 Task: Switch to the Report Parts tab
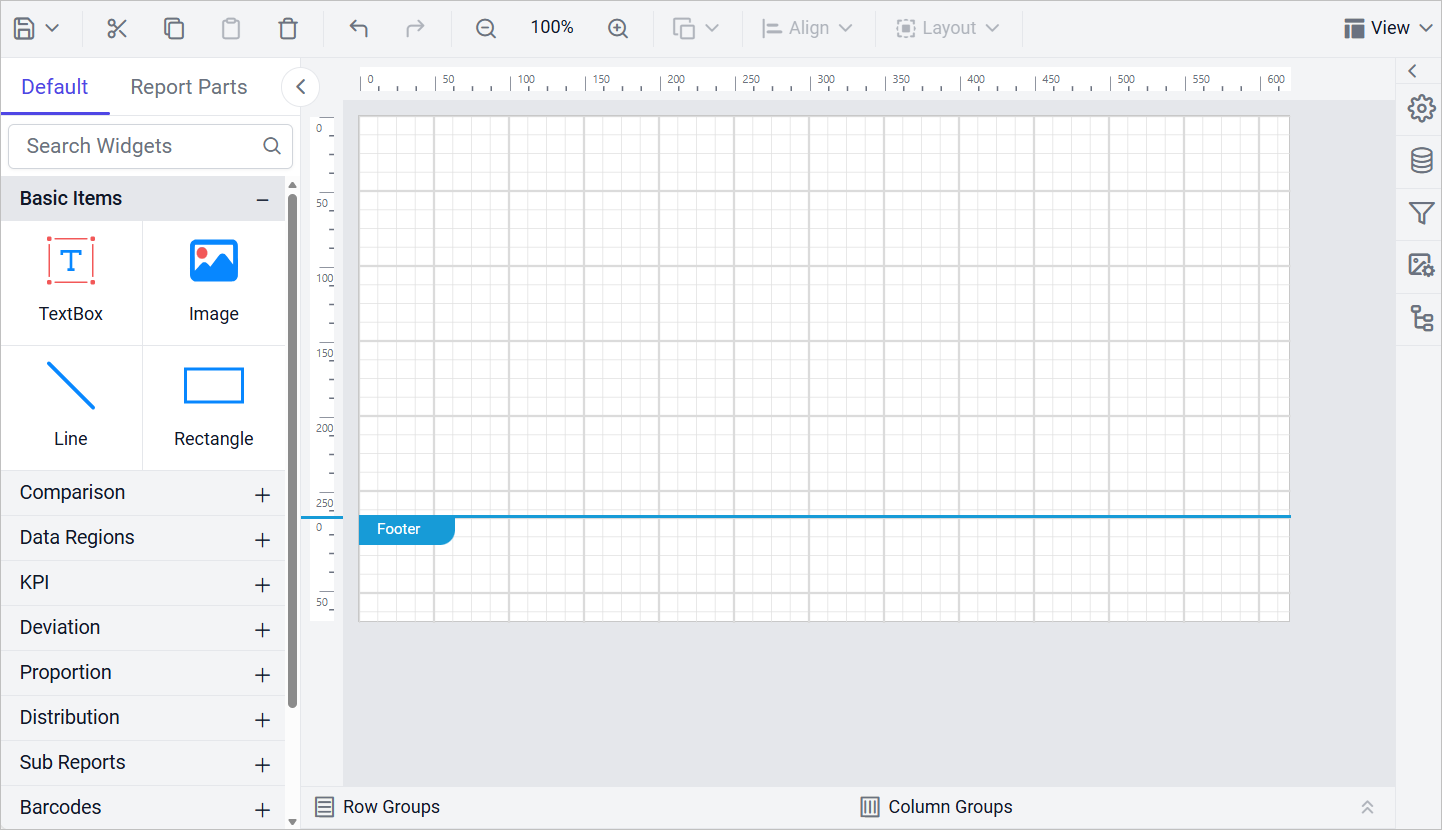pos(188,87)
